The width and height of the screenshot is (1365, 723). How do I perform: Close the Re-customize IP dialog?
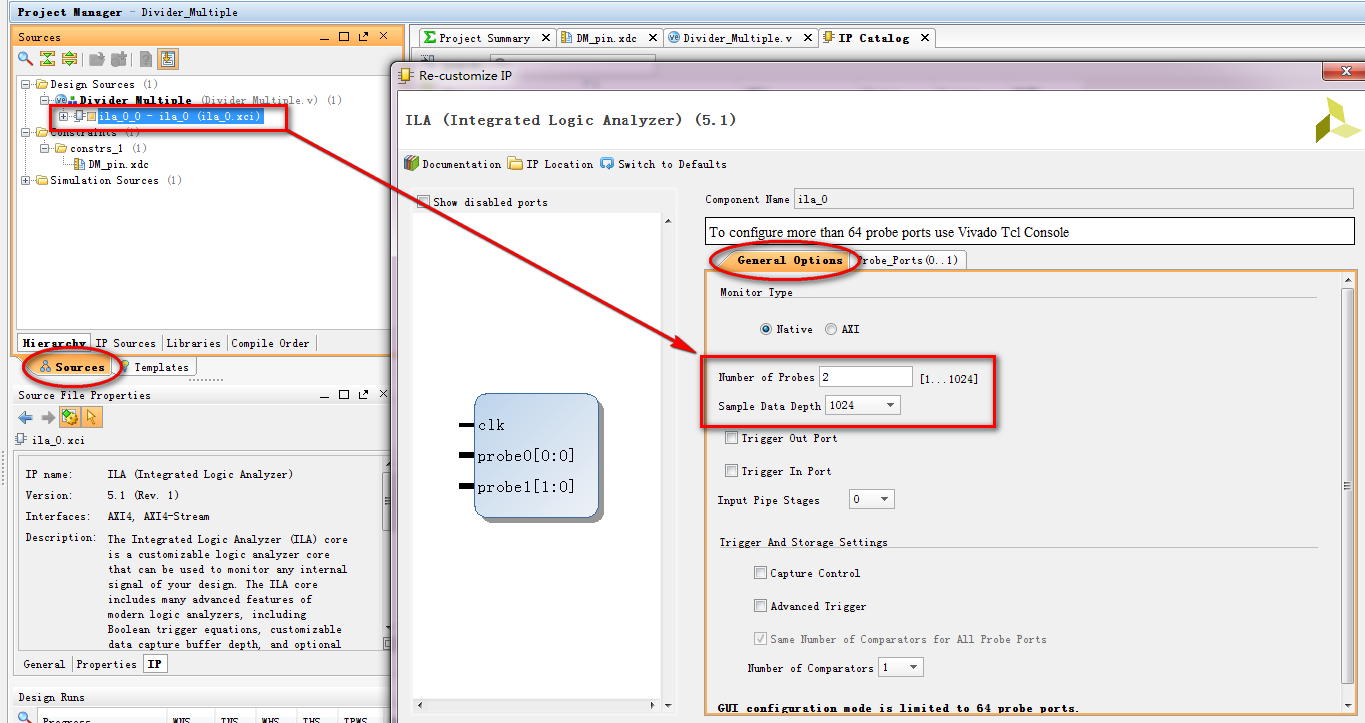point(1343,72)
